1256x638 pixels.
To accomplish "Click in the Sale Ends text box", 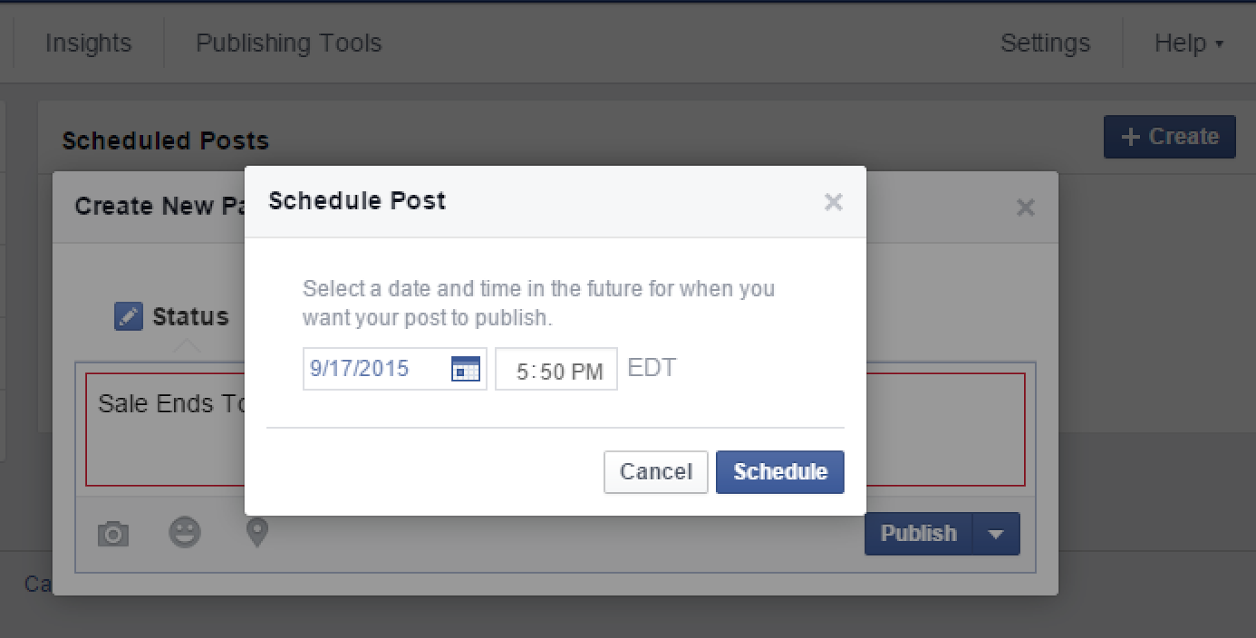I will (x=555, y=430).
